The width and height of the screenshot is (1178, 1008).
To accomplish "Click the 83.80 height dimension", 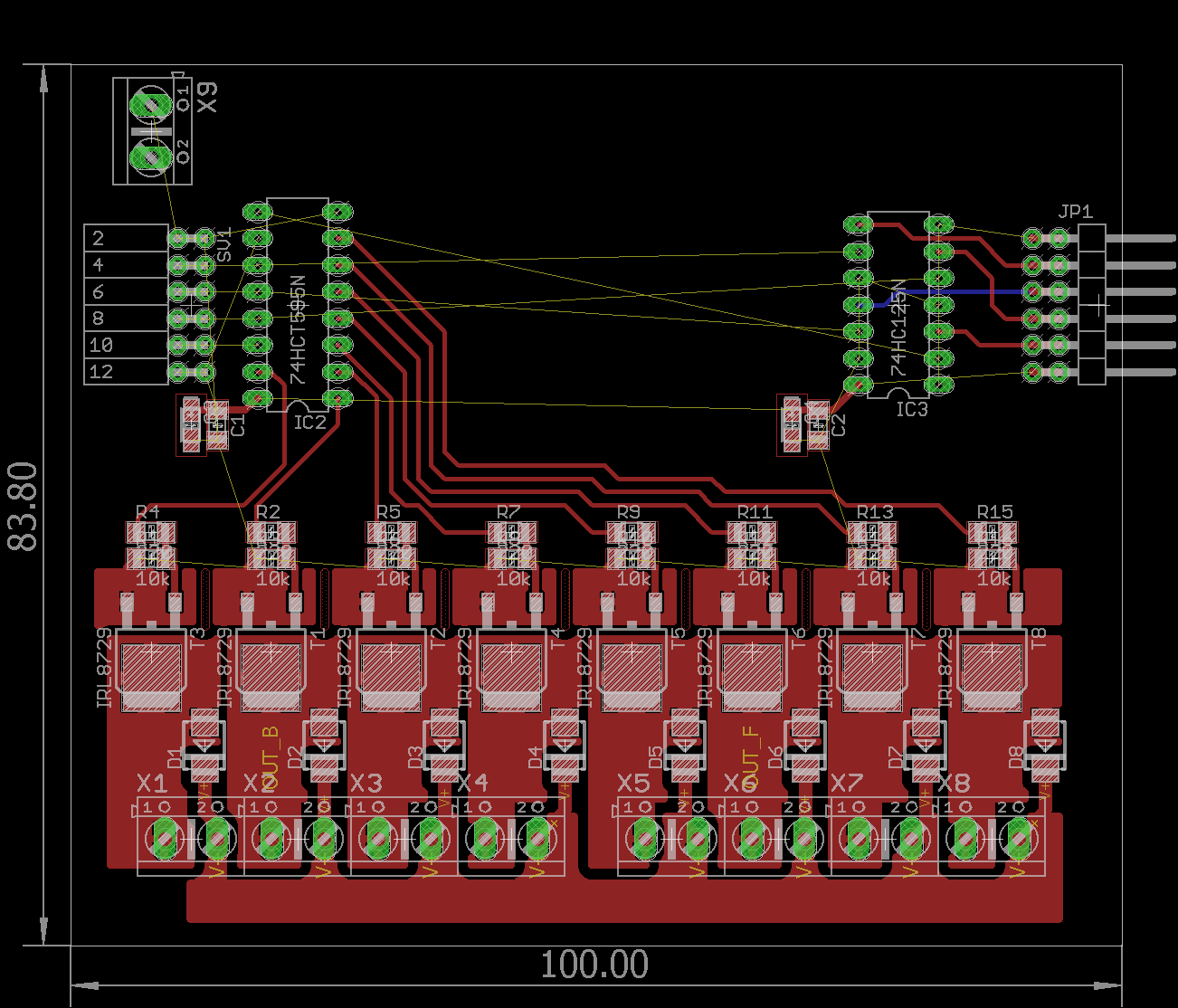I will 23,506.
